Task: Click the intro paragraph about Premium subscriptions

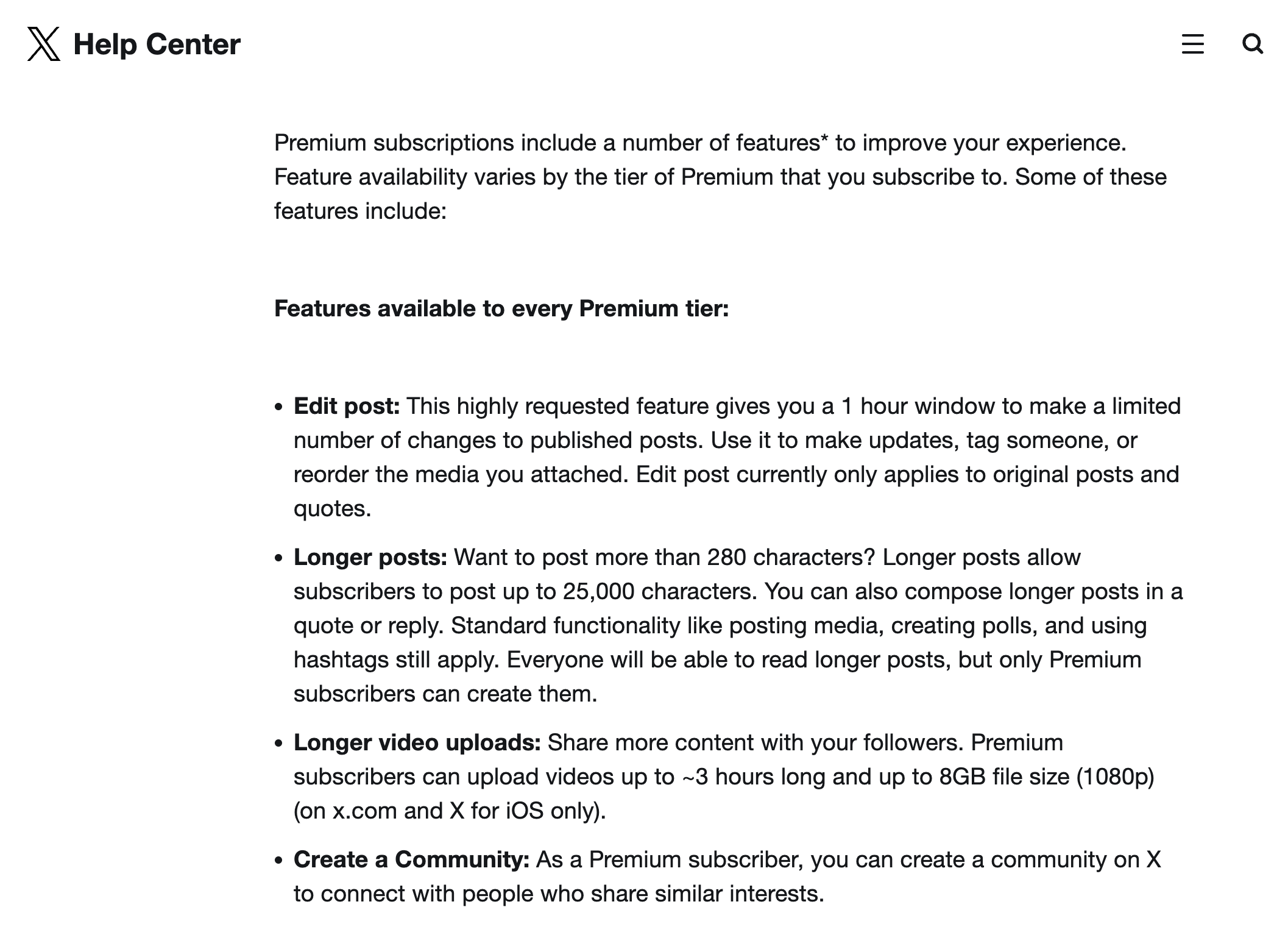Action: (x=701, y=177)
